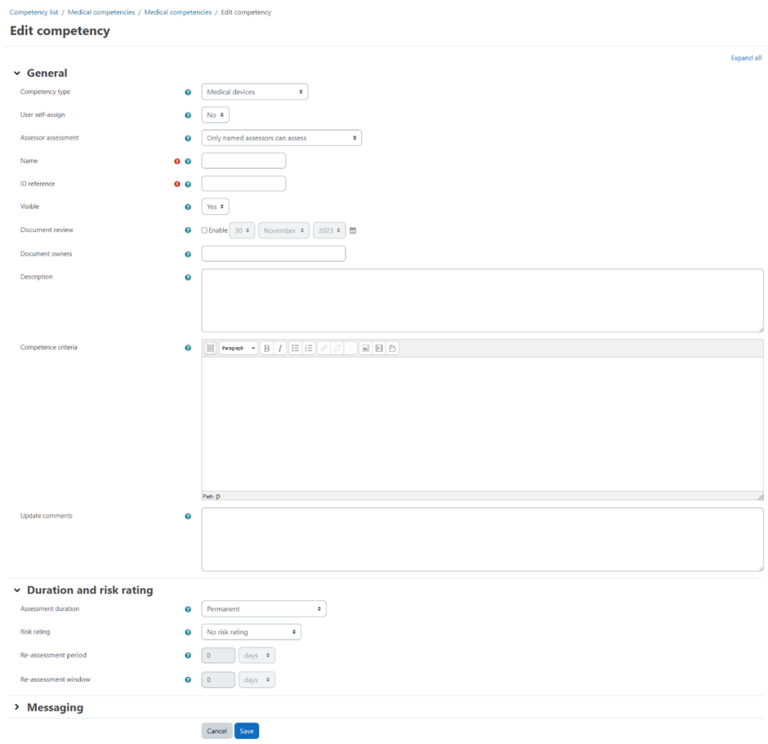
Task: Click the Cancel button
Action: pyautogui.click(x=216, y=731)
